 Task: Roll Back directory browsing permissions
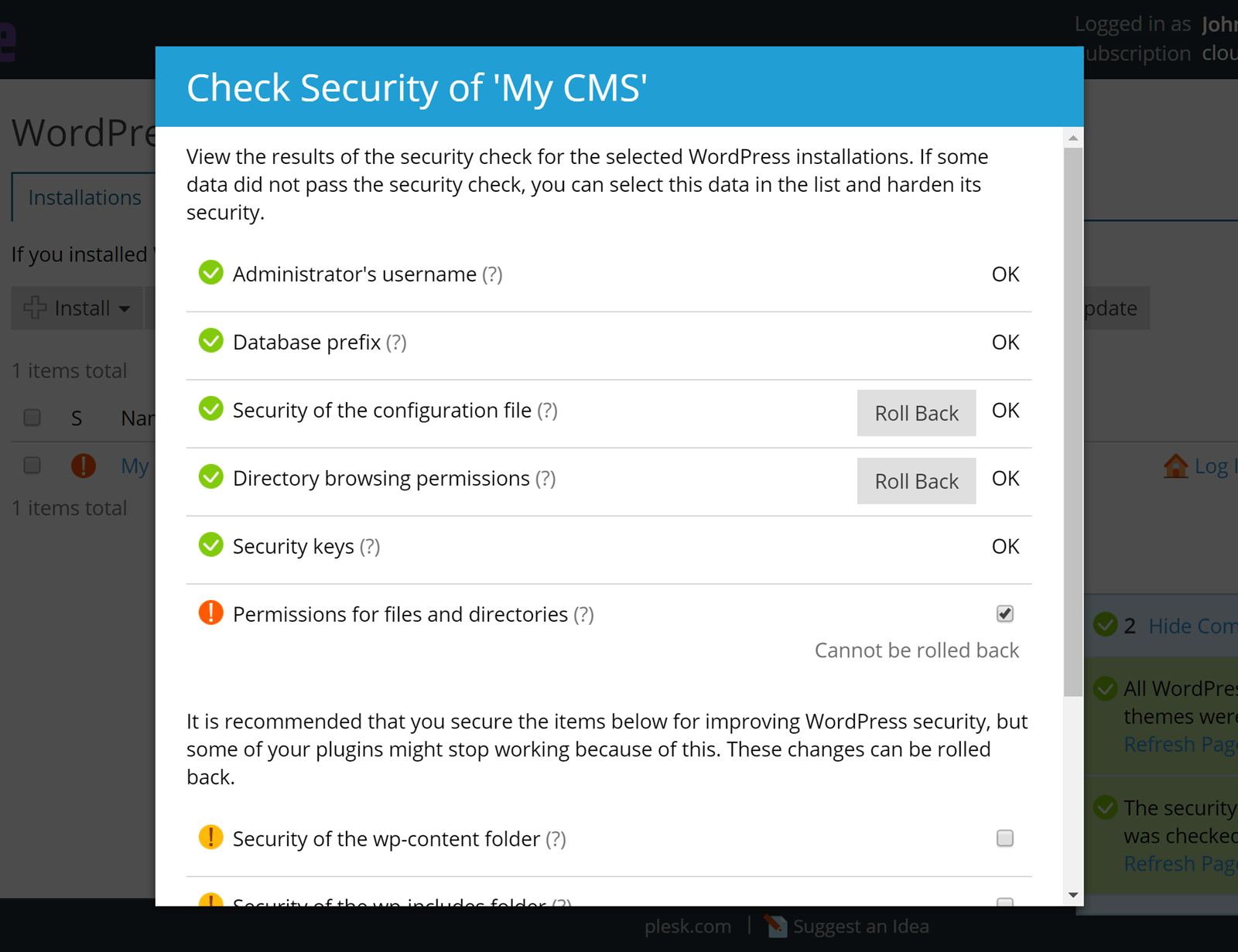[916, 481]
